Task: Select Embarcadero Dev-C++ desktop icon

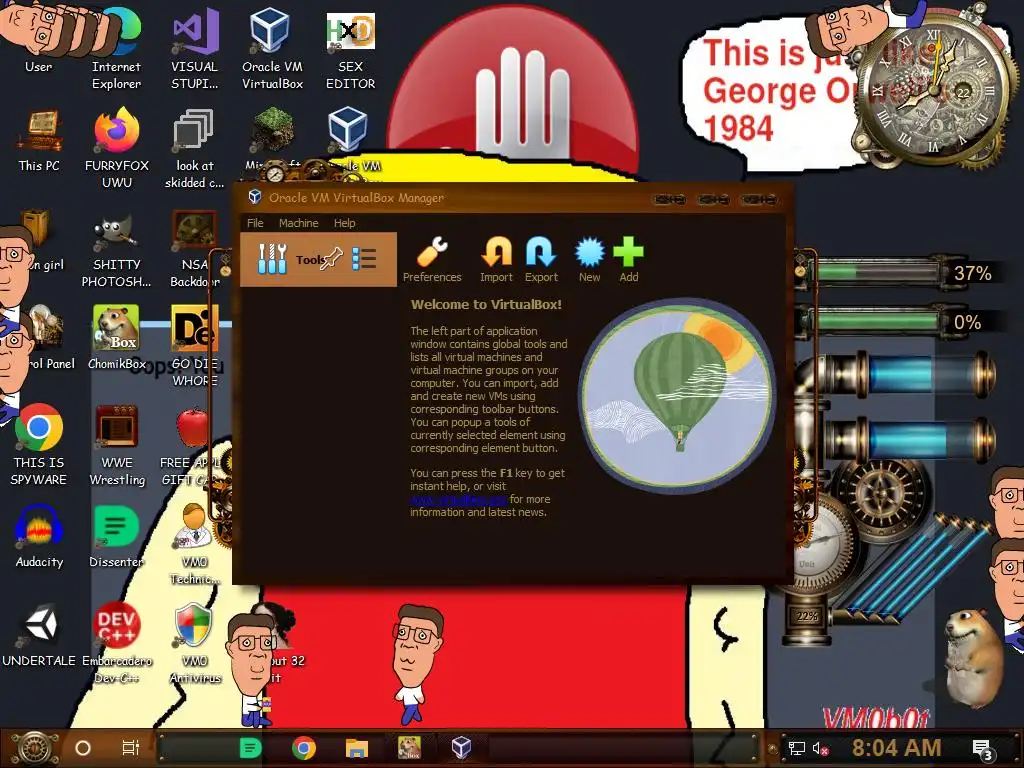Action: point(117,643)
